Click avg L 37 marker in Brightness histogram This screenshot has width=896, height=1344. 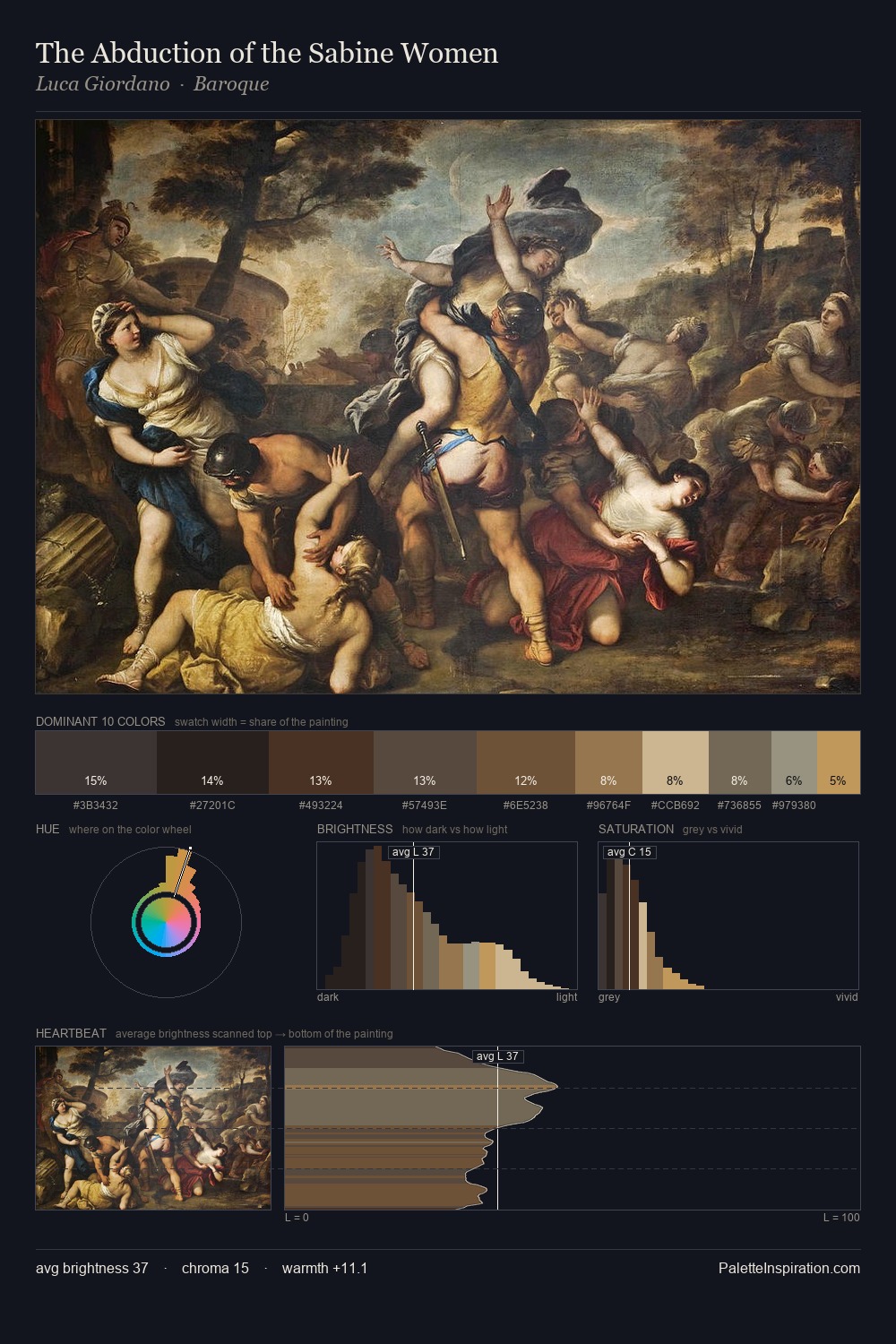tap(413, 851)
